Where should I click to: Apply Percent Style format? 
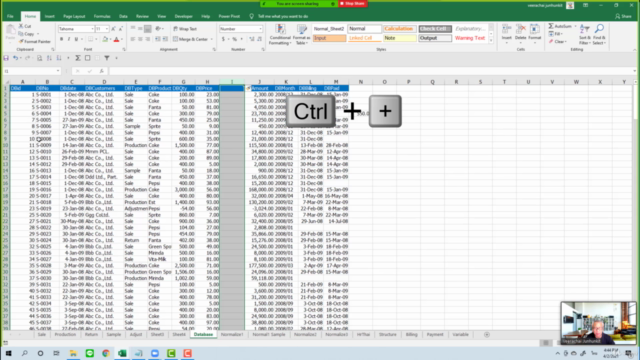[x=235, y=39]
